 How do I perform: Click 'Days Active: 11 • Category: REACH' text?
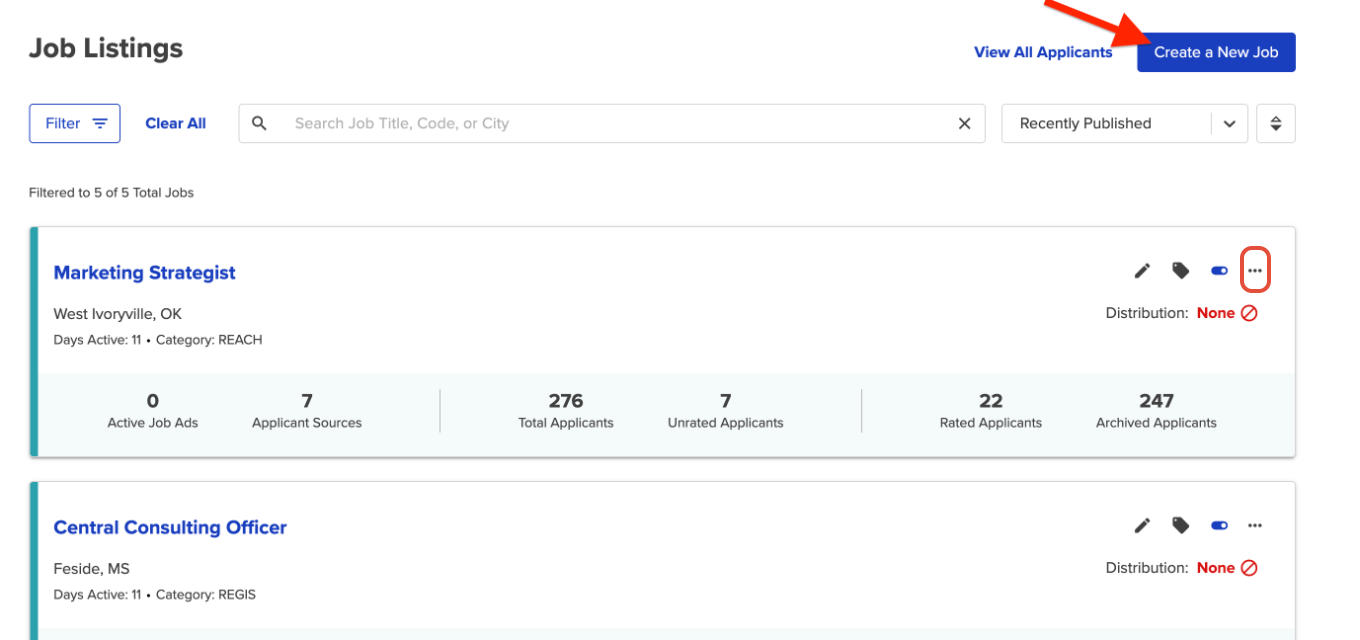158,340
